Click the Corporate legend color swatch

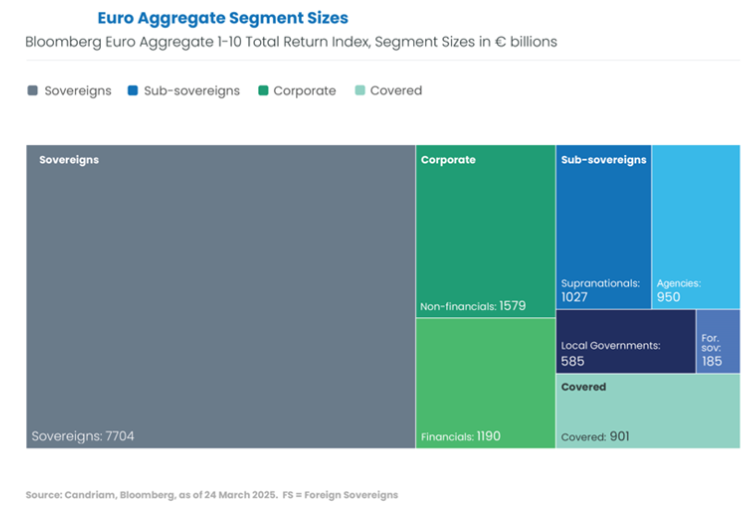(x=263, y=91)
